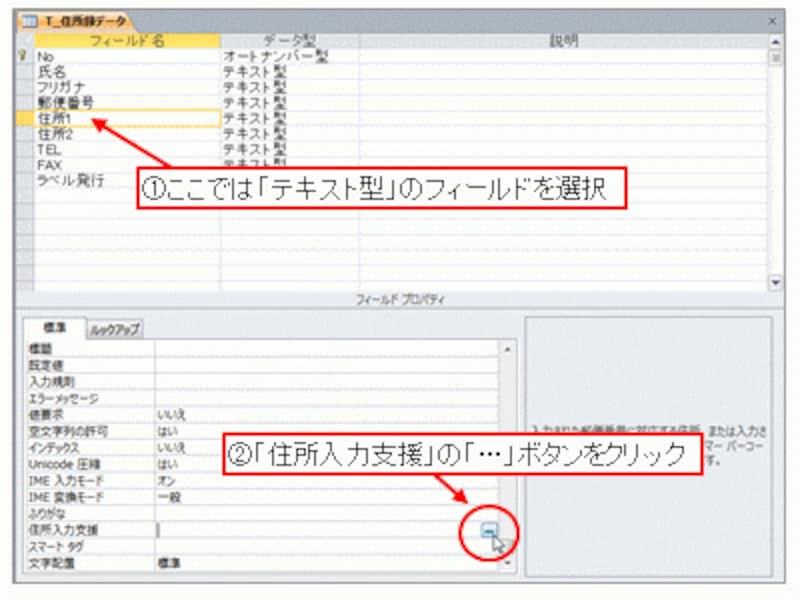Image resolution: width=800 pixels, height=600 pixels.
Task: Click the description cell for No
Action: [563, 56]
